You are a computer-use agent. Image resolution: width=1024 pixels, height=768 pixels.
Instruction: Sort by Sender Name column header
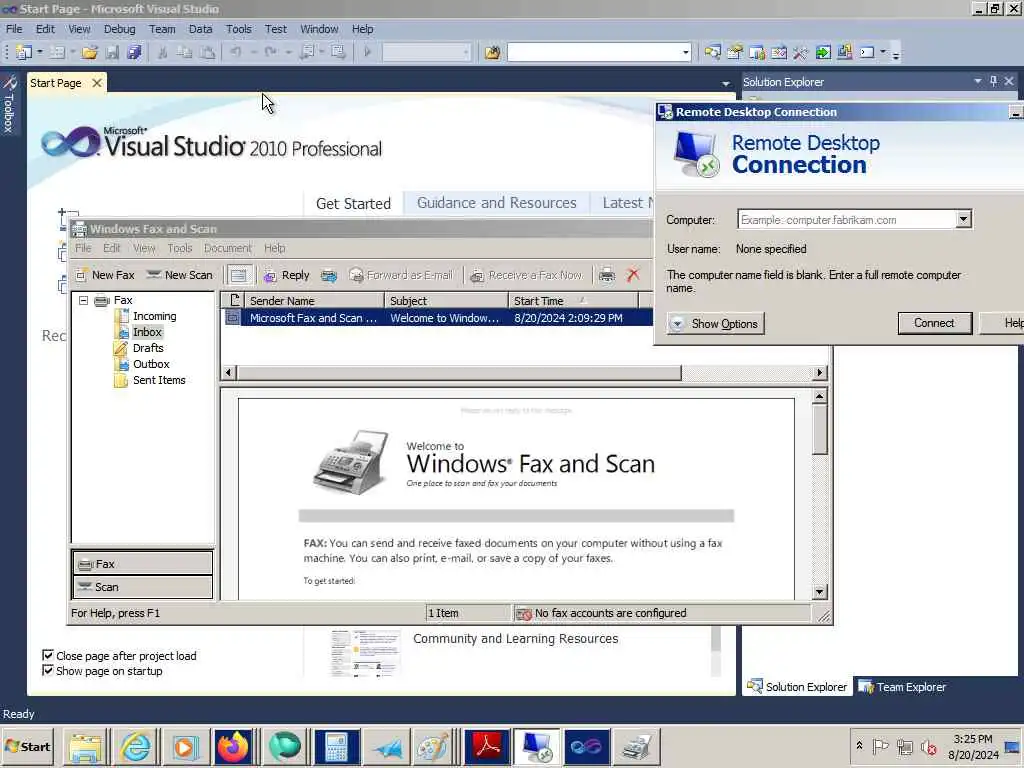click(x=314, y=300)
